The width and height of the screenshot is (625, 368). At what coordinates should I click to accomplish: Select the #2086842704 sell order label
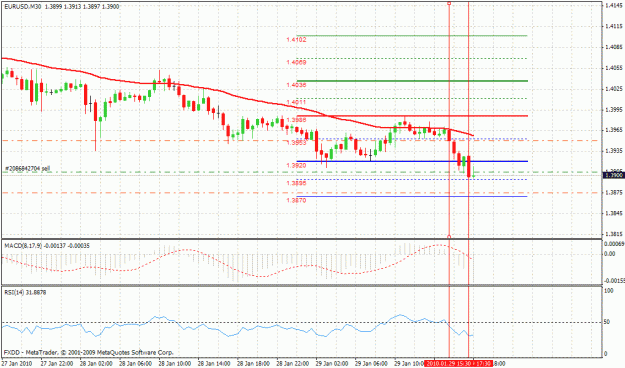[28, 169]
